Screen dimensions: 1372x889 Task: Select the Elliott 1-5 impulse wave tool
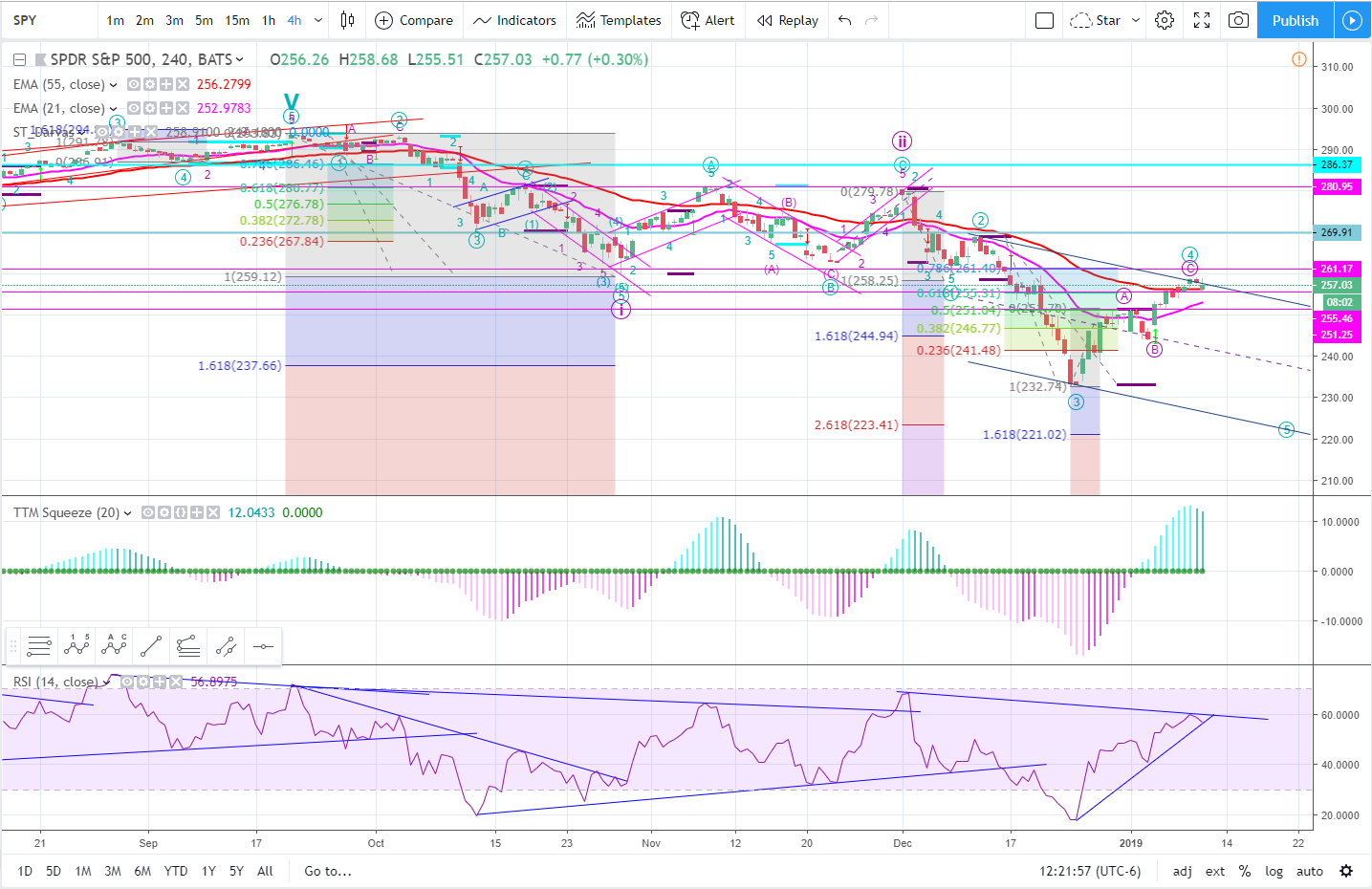coord(76,646)
